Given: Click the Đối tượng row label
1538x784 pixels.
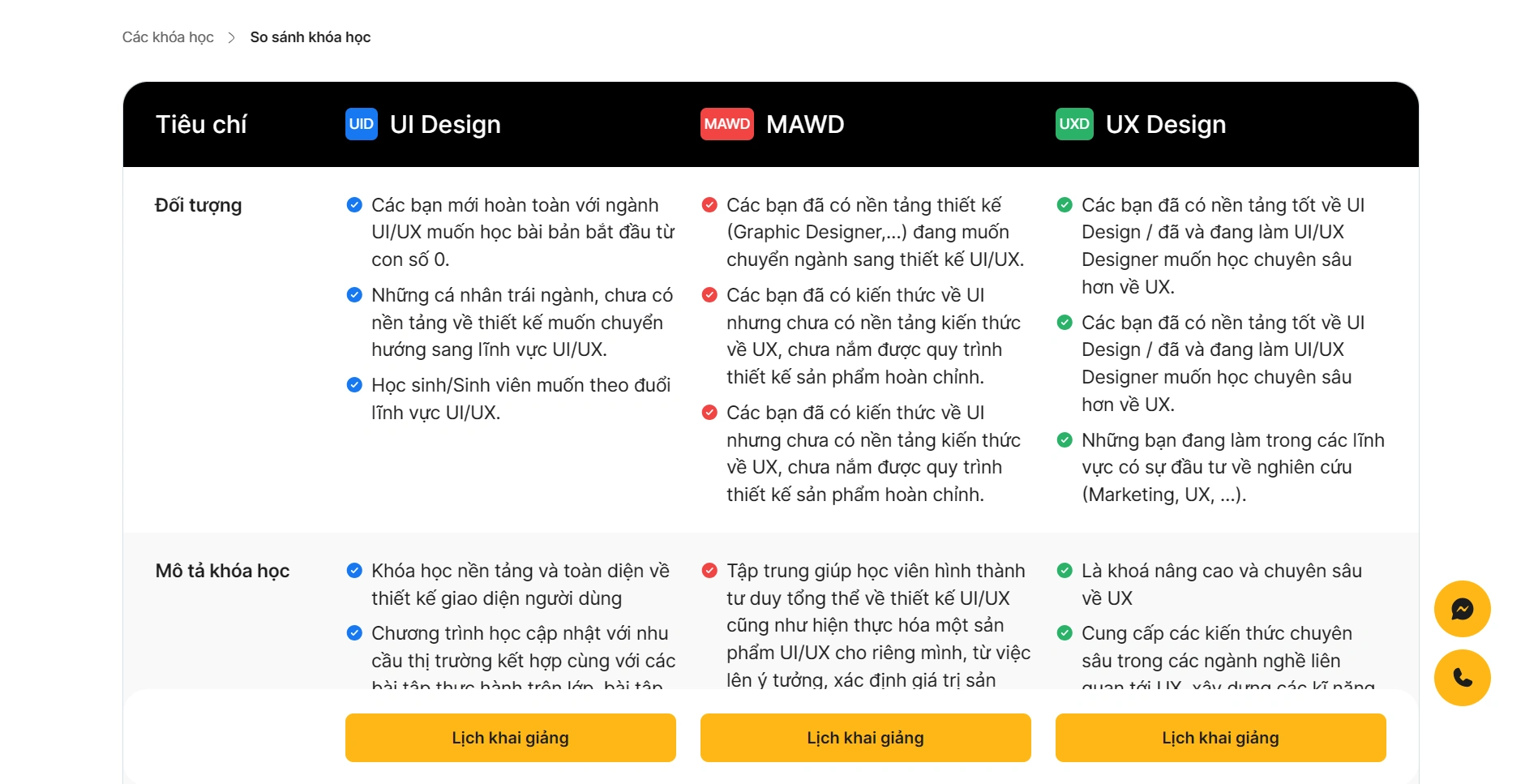Looking at the screenshot, I should click(199, 206).
